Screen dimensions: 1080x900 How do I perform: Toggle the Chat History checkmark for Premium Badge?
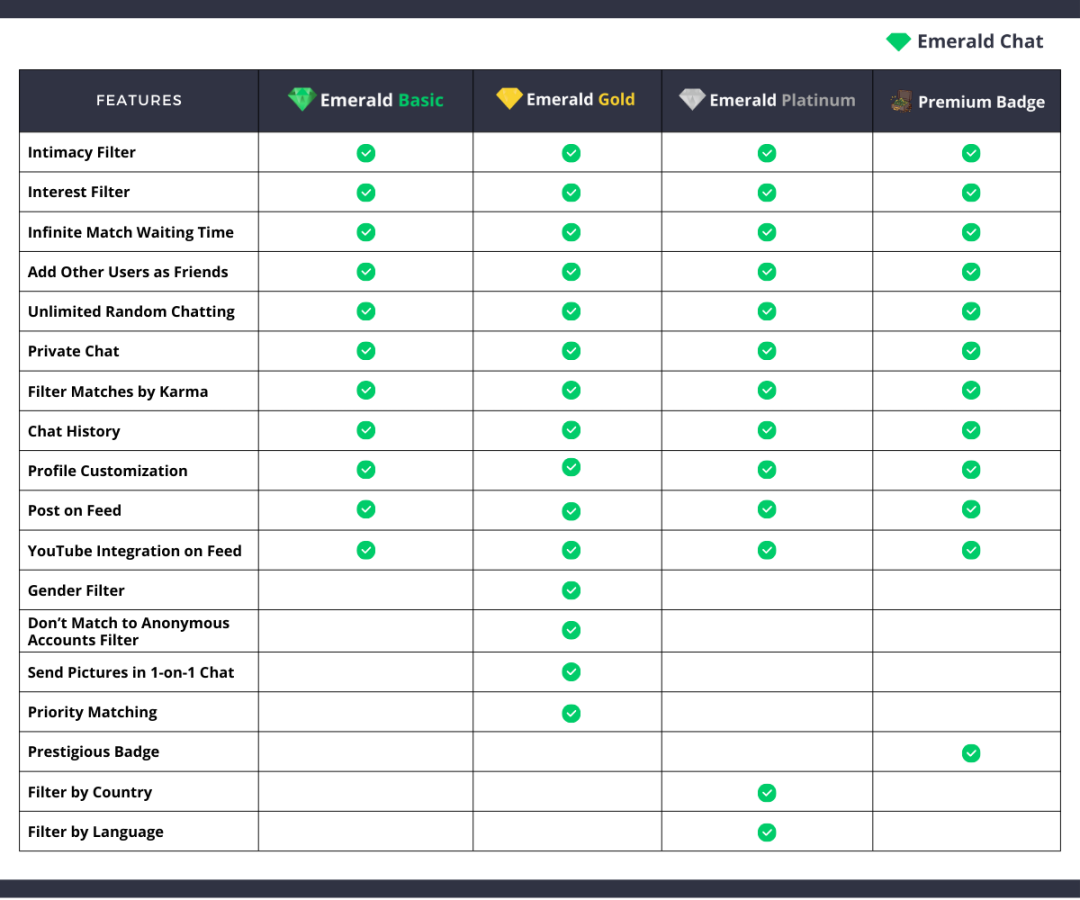970,430
